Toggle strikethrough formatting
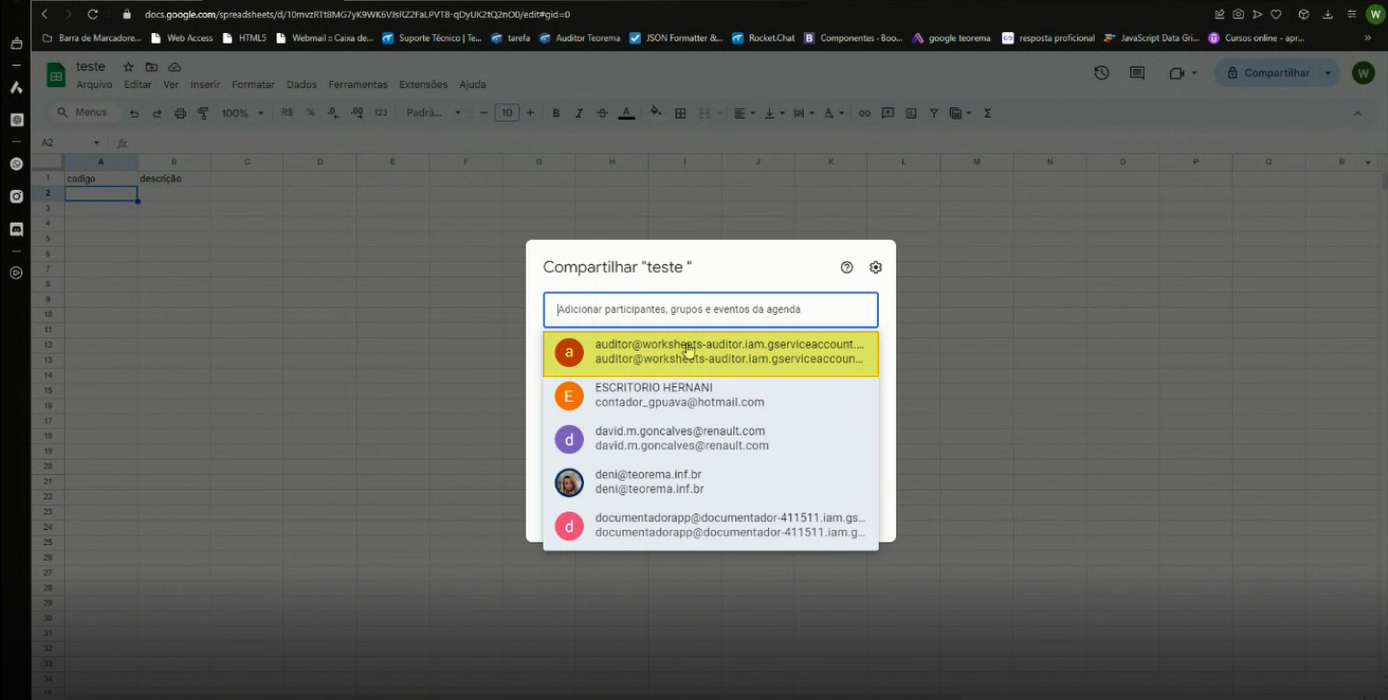 (602, 113)
